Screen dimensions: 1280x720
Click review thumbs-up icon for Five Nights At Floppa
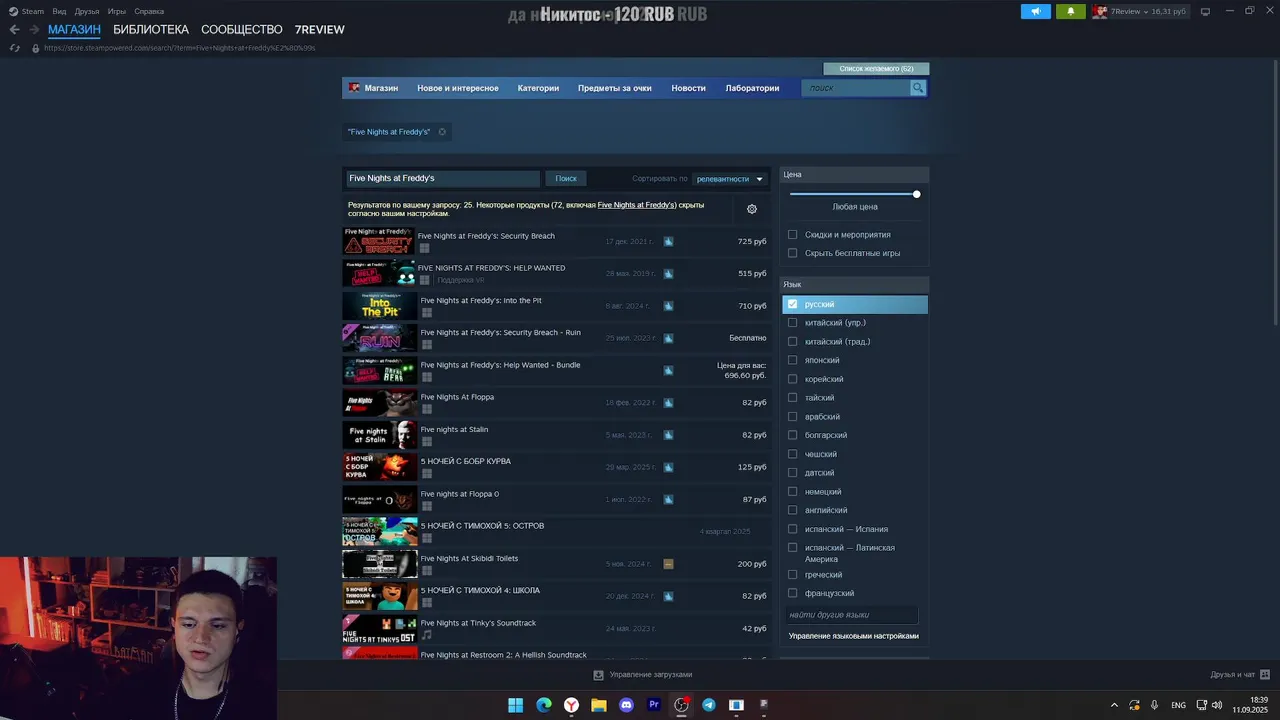[x=668, y=403]
